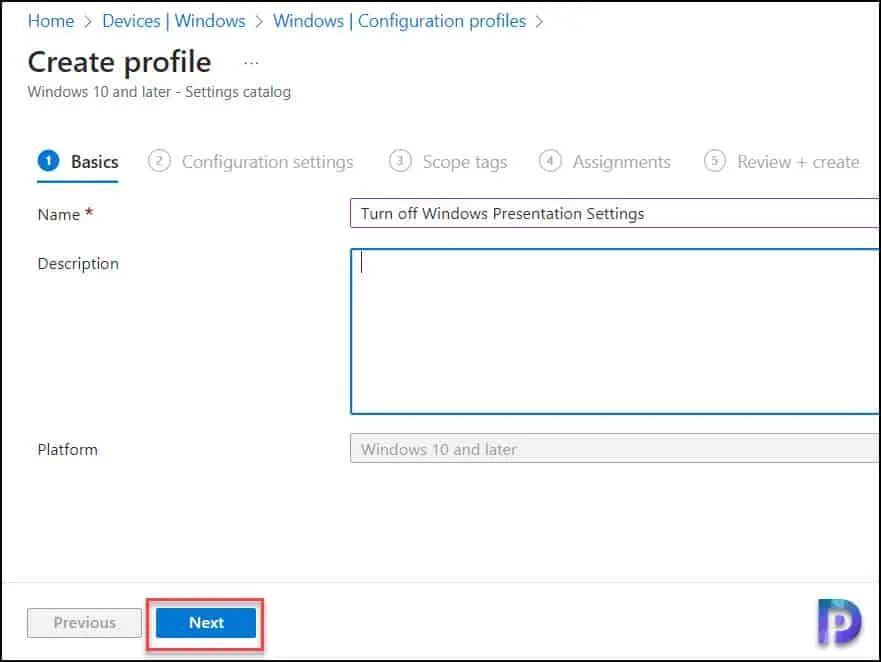Click the step 4 circle icon
881x662 pixels.
click(x=550, y=161)
